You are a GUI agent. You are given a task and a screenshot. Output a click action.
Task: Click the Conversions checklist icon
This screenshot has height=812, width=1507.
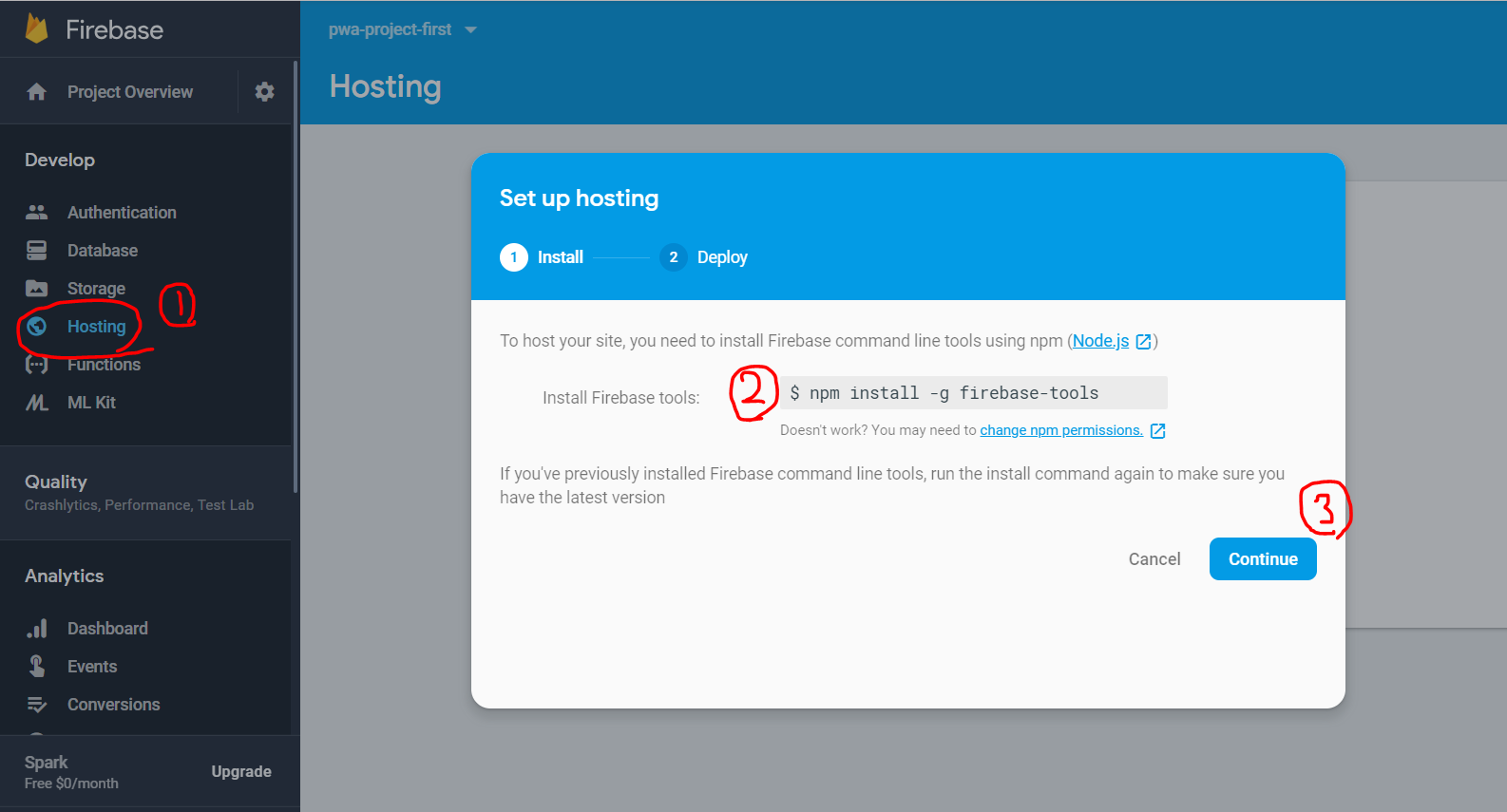point(37,705)
